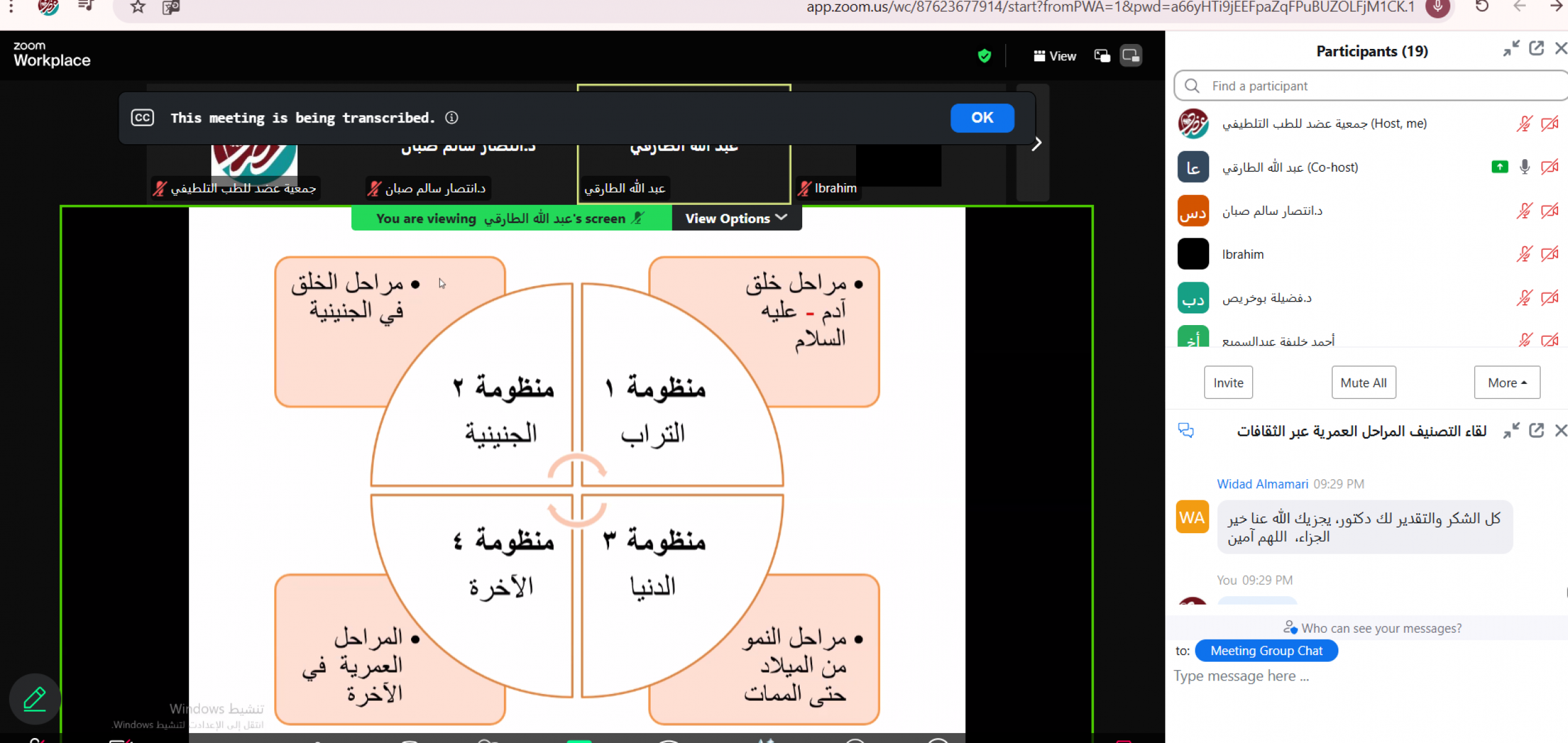
Task: Click the CC transcription icon in banner
Action: coord(142,118)
